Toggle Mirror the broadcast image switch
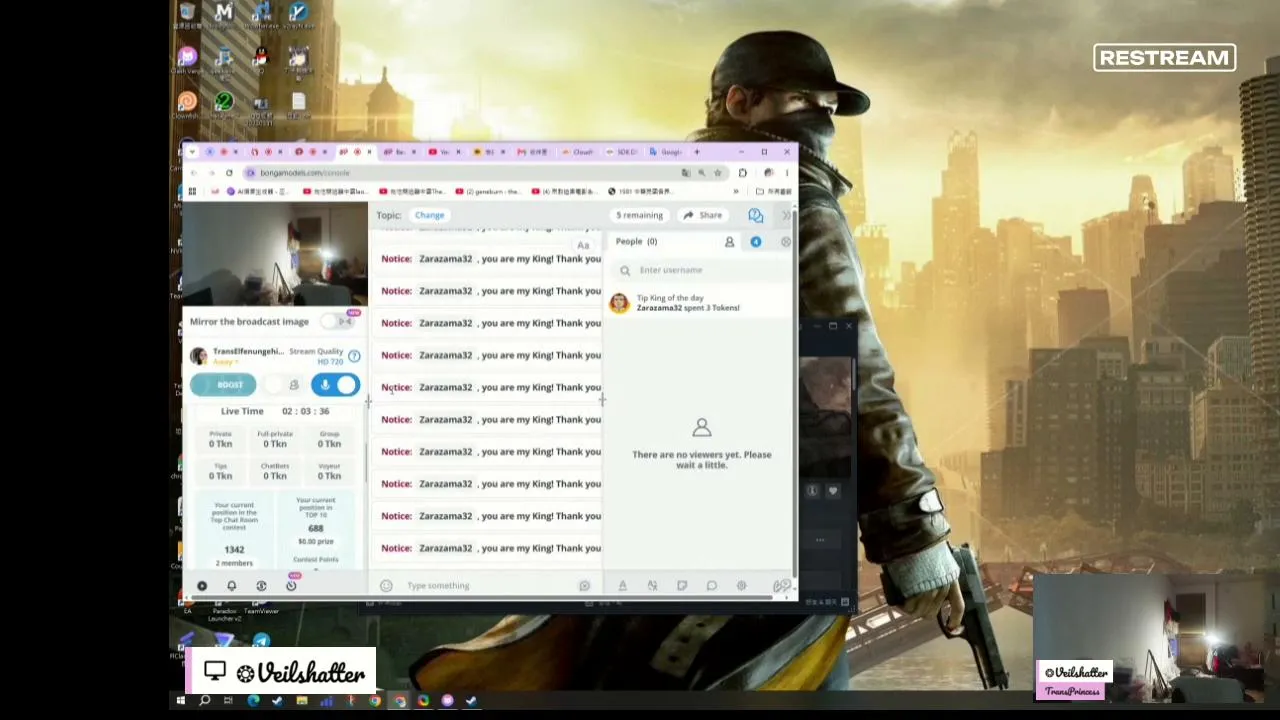Image resolution: width=1280 pixels, height=720 pixels. [340, 321]
